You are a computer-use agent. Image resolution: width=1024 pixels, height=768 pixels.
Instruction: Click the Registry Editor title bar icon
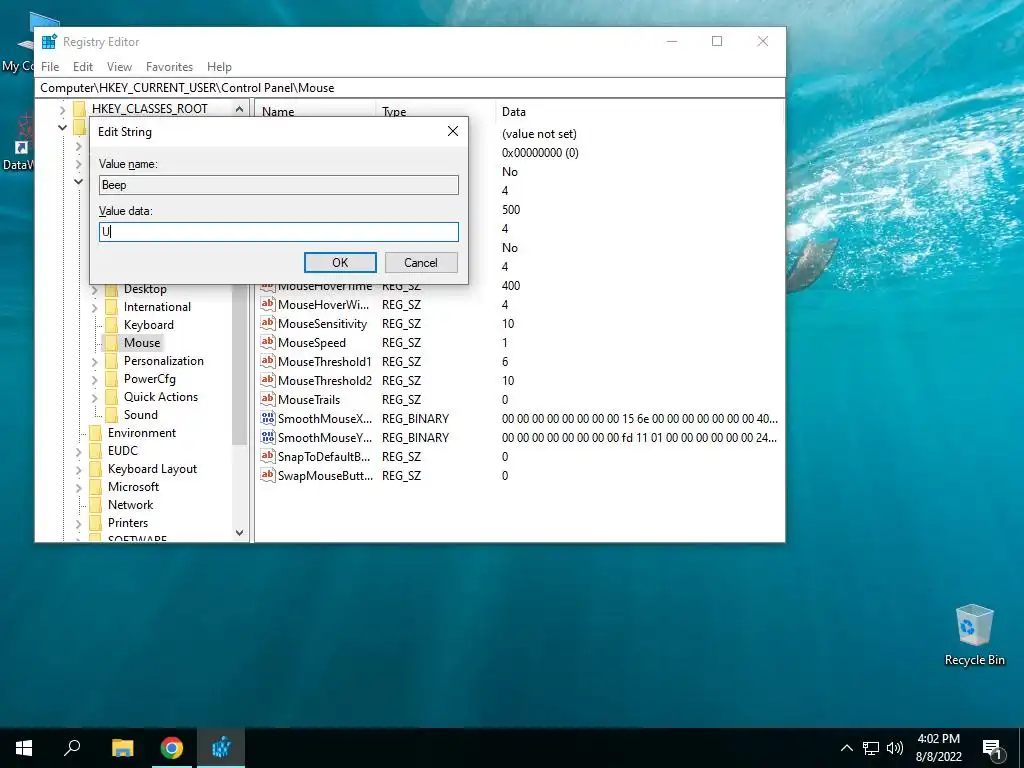tap(49, 42)
